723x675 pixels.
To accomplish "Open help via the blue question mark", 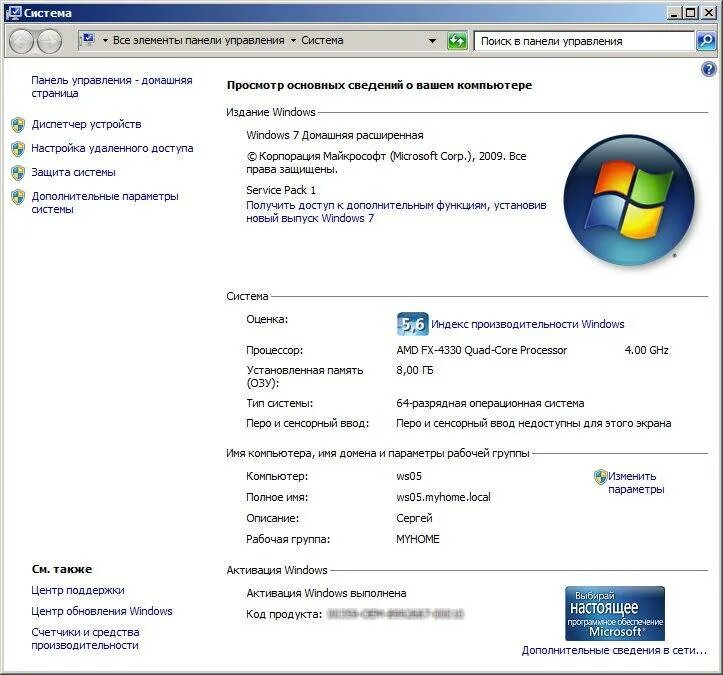I will pyautogui.click(x=708, y=70).
